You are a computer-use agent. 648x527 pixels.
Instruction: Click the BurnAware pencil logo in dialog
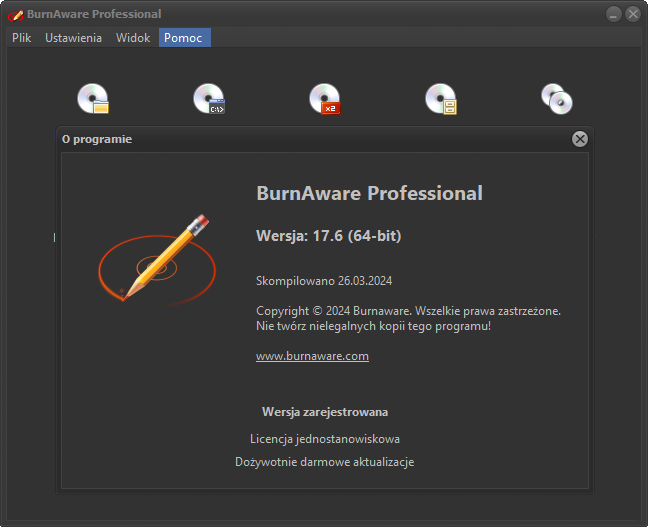click(x=157, y=260)
